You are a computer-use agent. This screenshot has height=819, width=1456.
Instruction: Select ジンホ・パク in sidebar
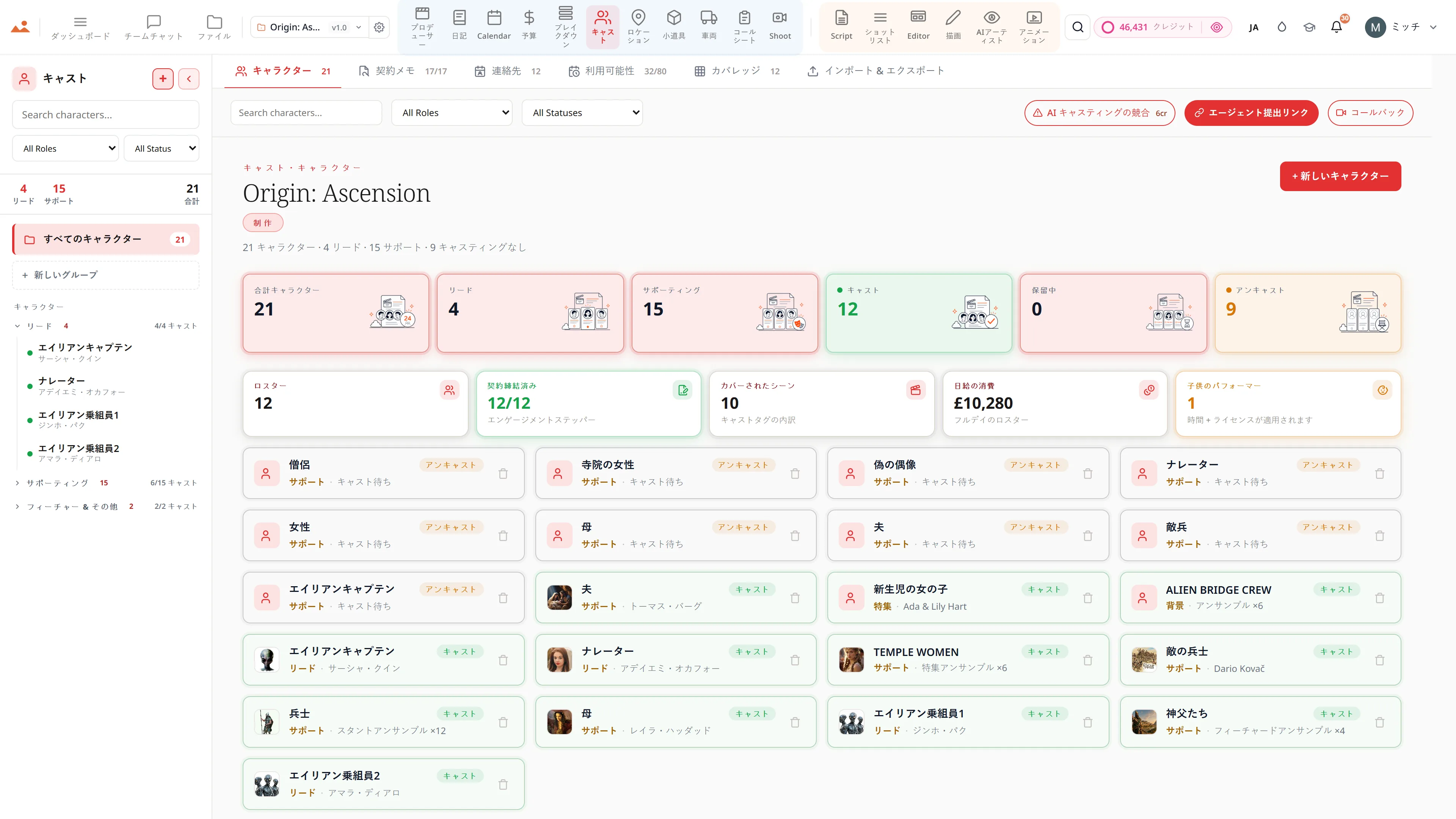pyautogui.click(x=61, y=425)
